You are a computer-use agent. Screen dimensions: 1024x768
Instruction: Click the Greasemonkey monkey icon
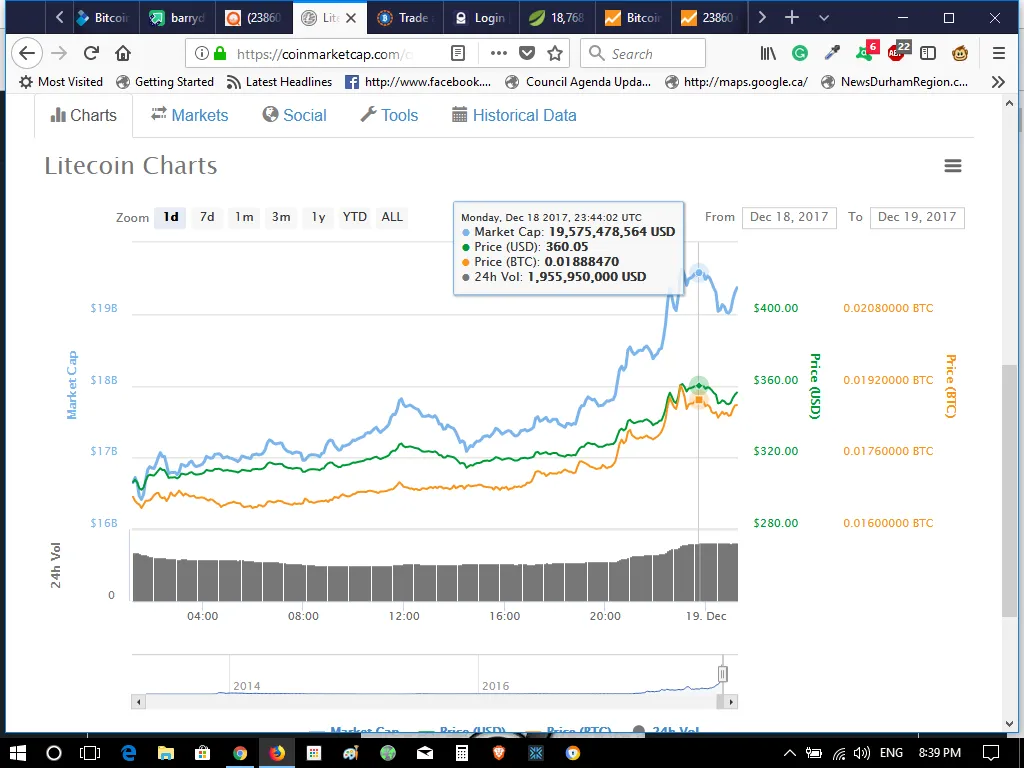tap(960, 54)
